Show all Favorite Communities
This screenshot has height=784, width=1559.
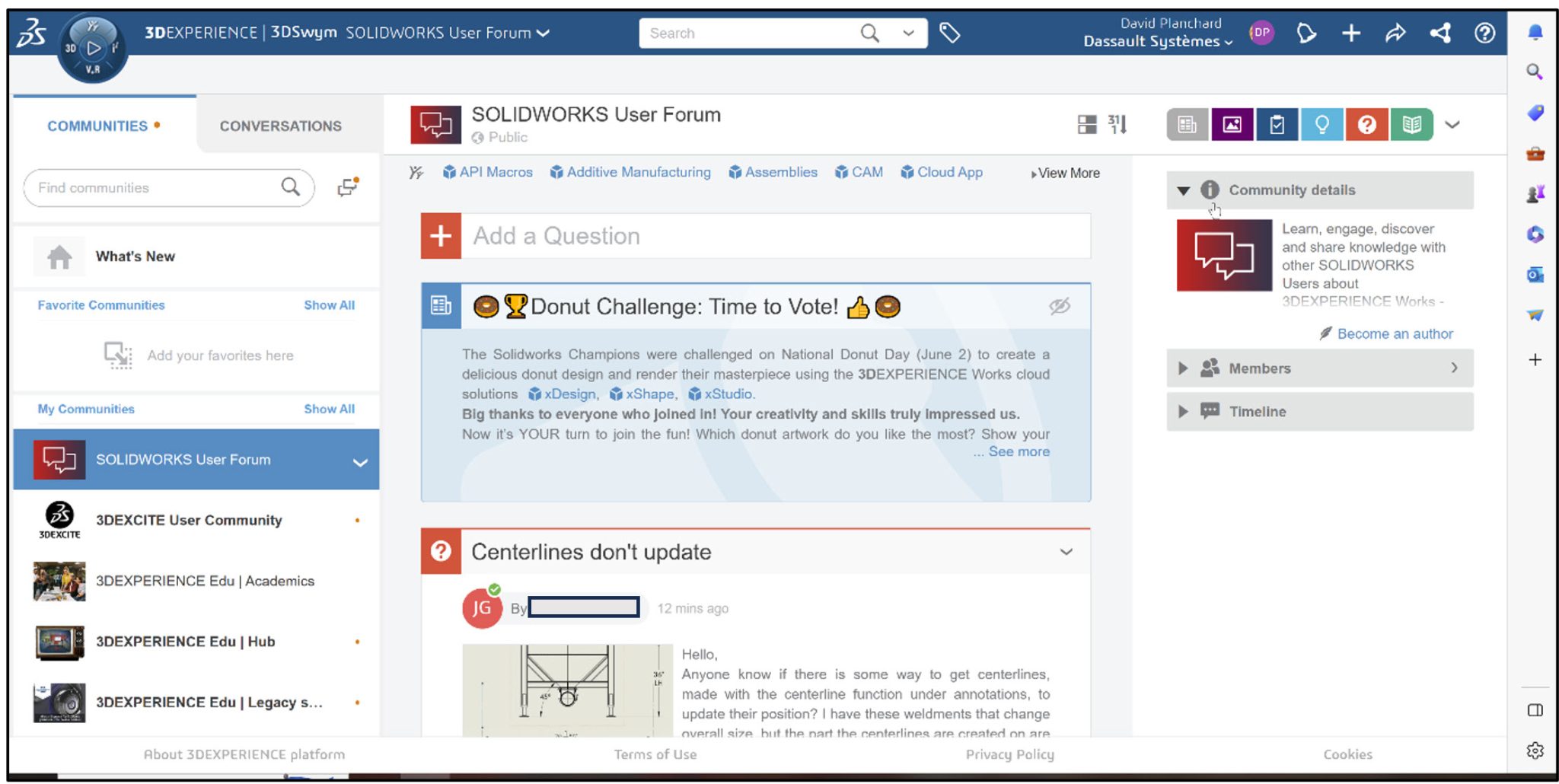click(329, 305)
